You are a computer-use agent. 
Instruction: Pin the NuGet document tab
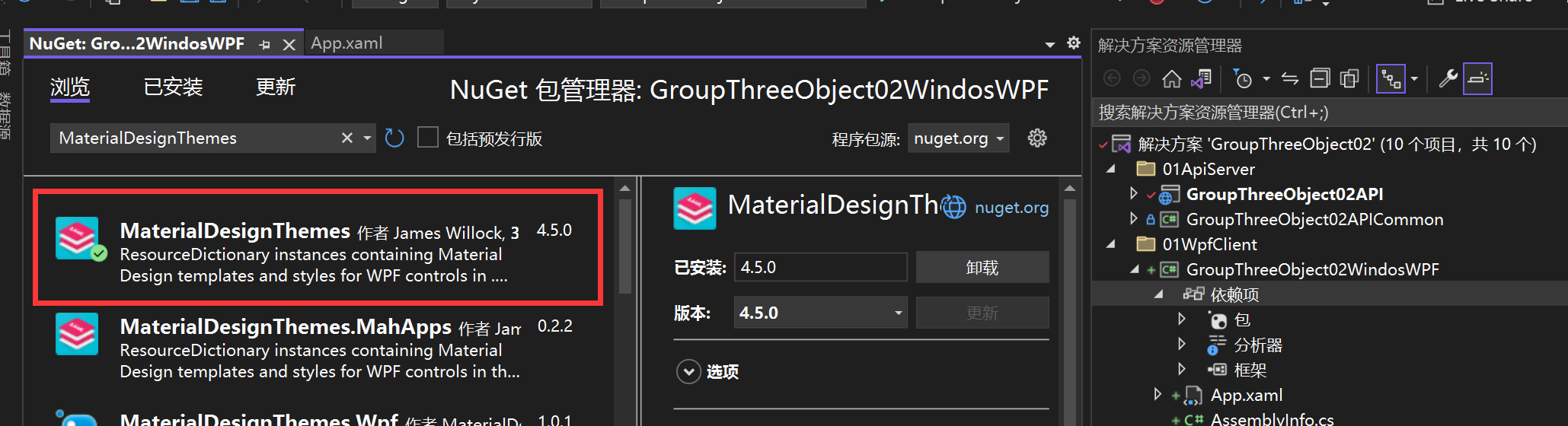264,45
